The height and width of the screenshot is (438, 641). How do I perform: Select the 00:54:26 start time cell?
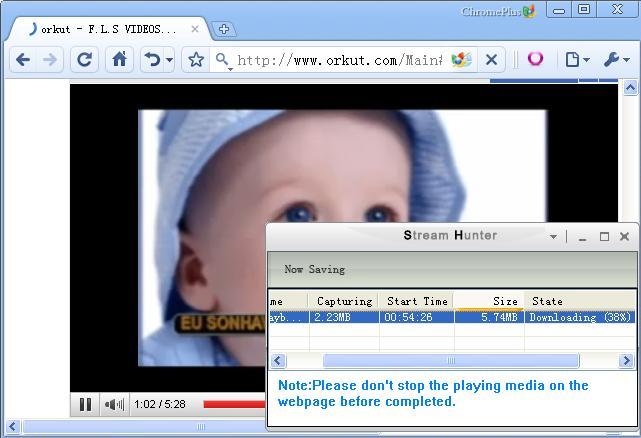[x=417, y=317]
